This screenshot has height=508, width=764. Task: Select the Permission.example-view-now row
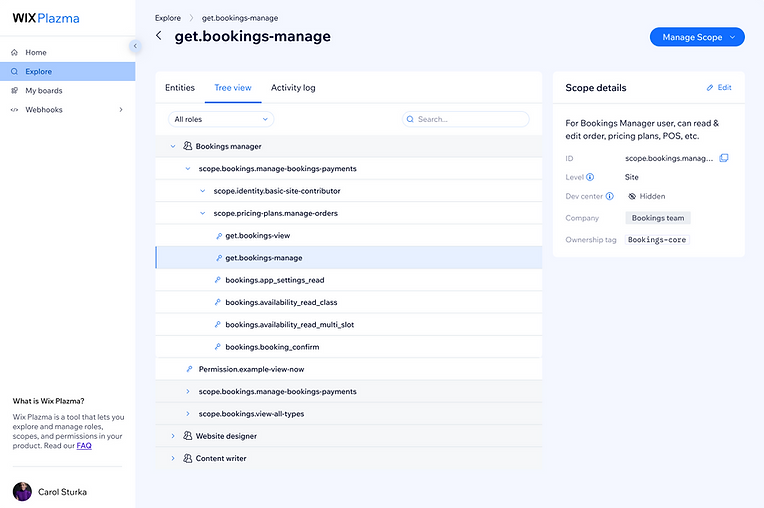[348, 369]
